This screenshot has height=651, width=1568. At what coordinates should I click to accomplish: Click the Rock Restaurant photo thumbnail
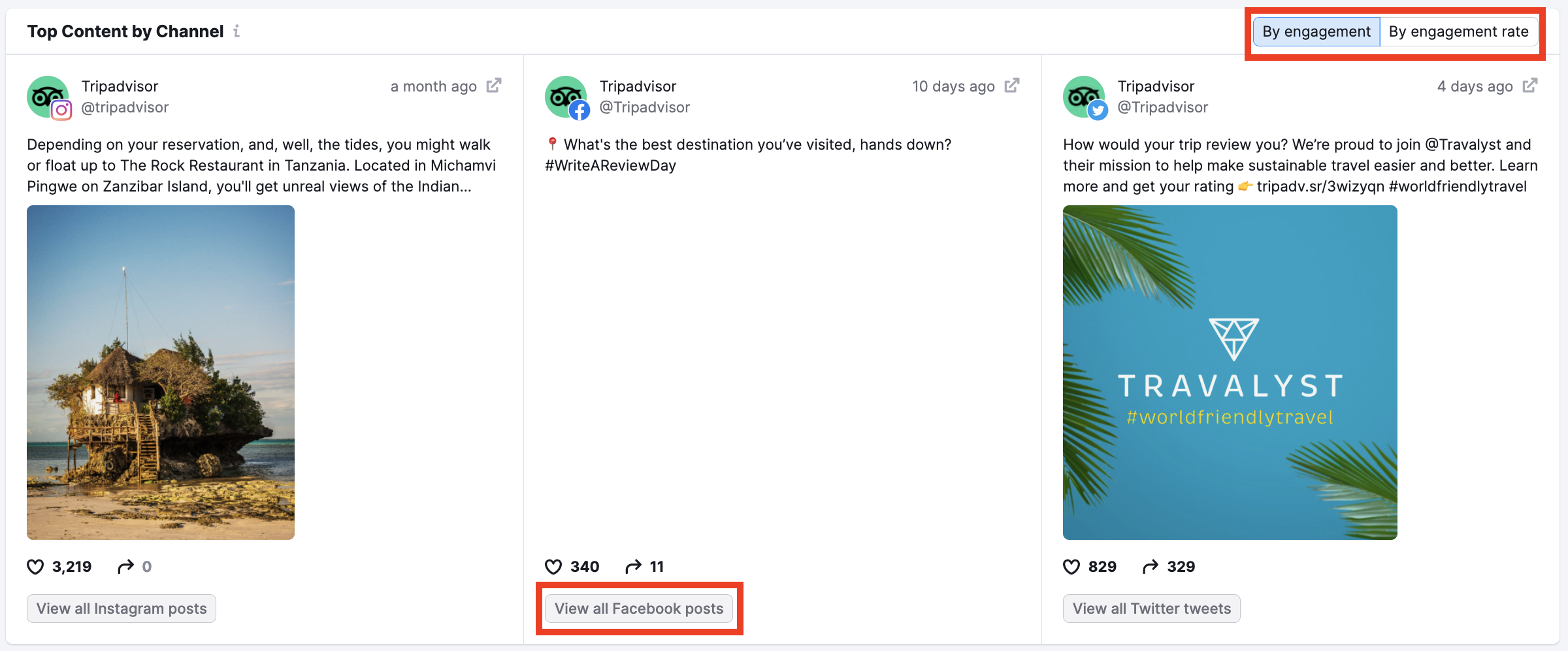point(160,371)
